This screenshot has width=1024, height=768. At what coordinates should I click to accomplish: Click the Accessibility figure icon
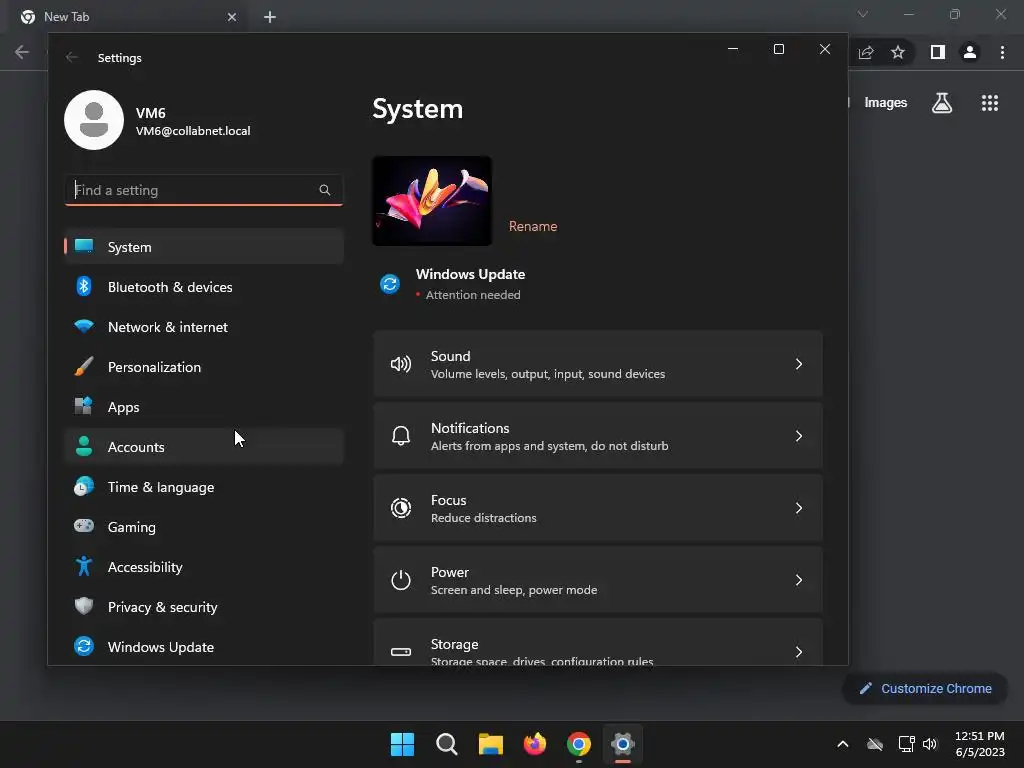coord(84,566)
